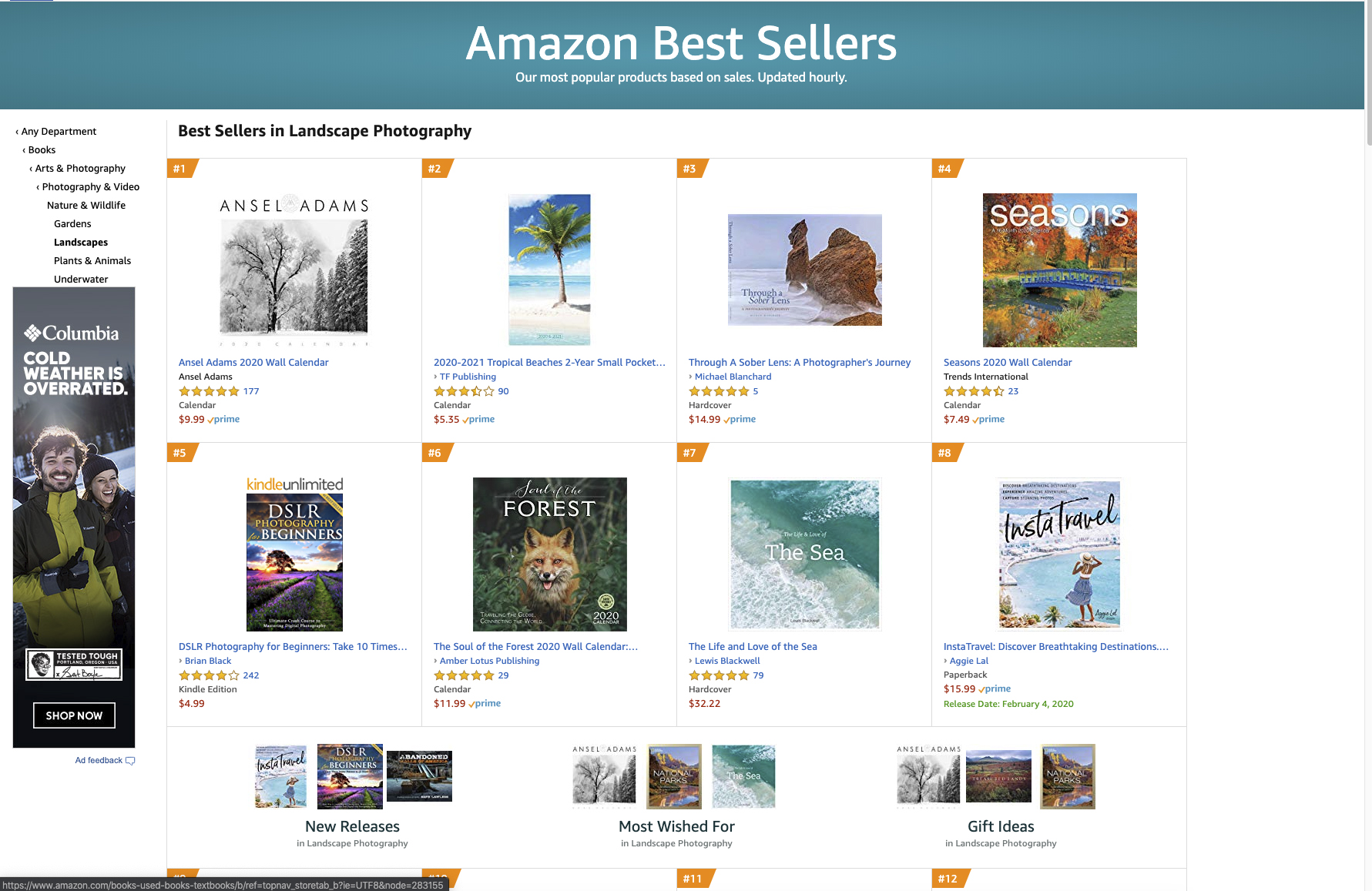Go back to Any Department
1372x891 pixels.
59,132
